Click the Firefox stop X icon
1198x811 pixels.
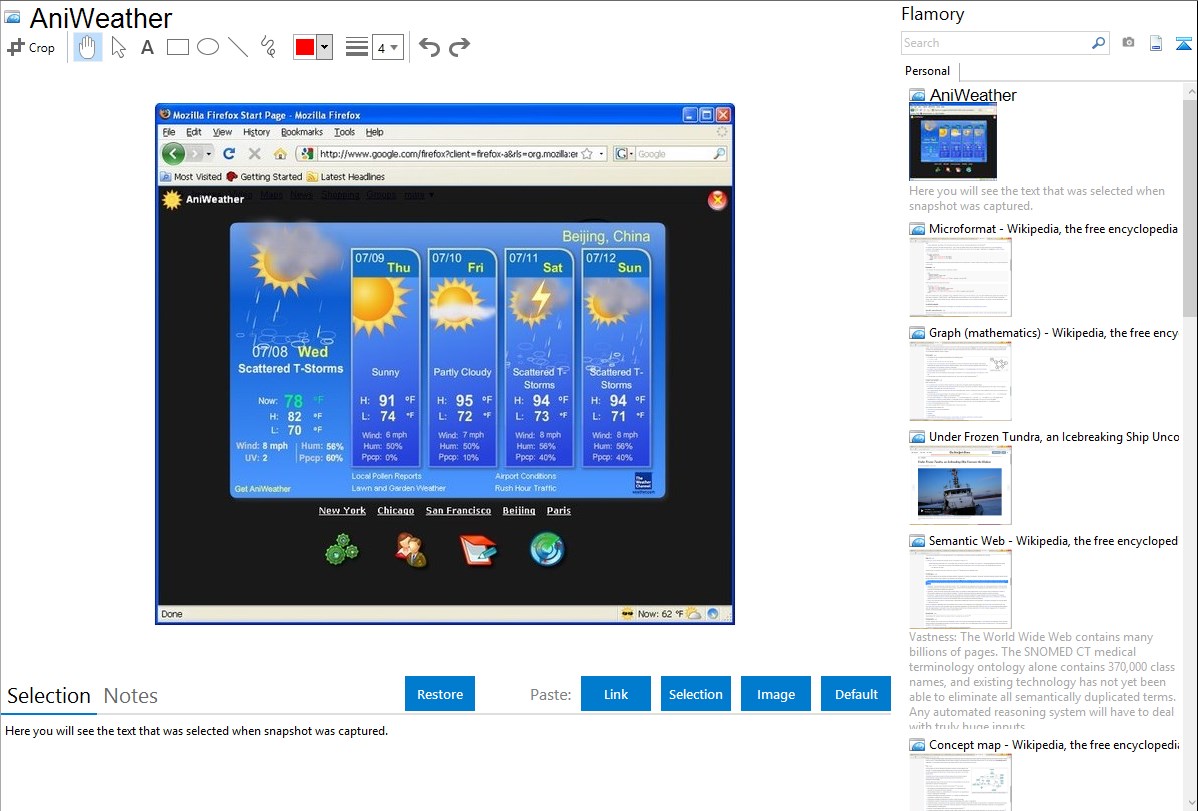tap(254, 154)
